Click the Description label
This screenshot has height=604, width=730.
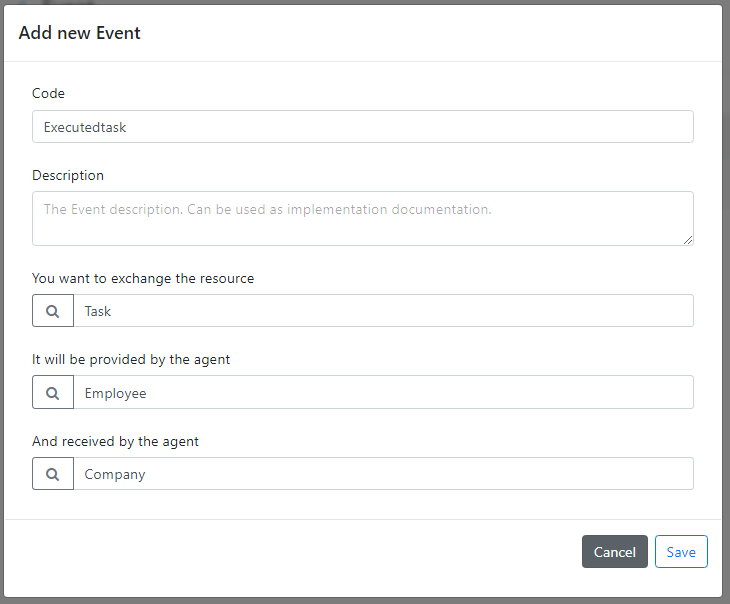[x=68, y=176]
